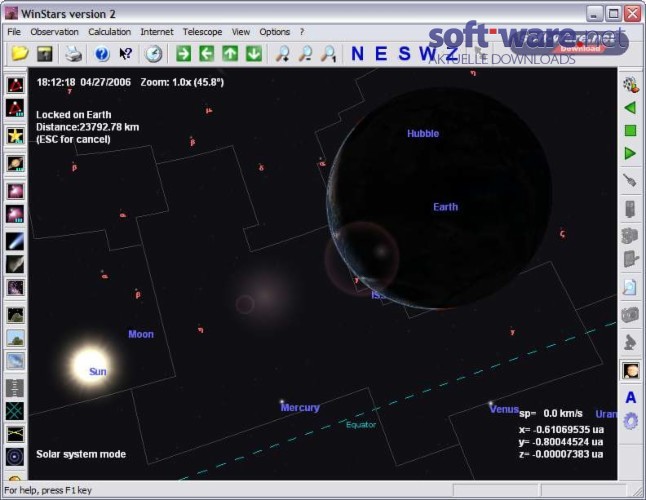Screen dimensions: 646x500
Task: Move view right with the green arrow
Action: point(183,54)
